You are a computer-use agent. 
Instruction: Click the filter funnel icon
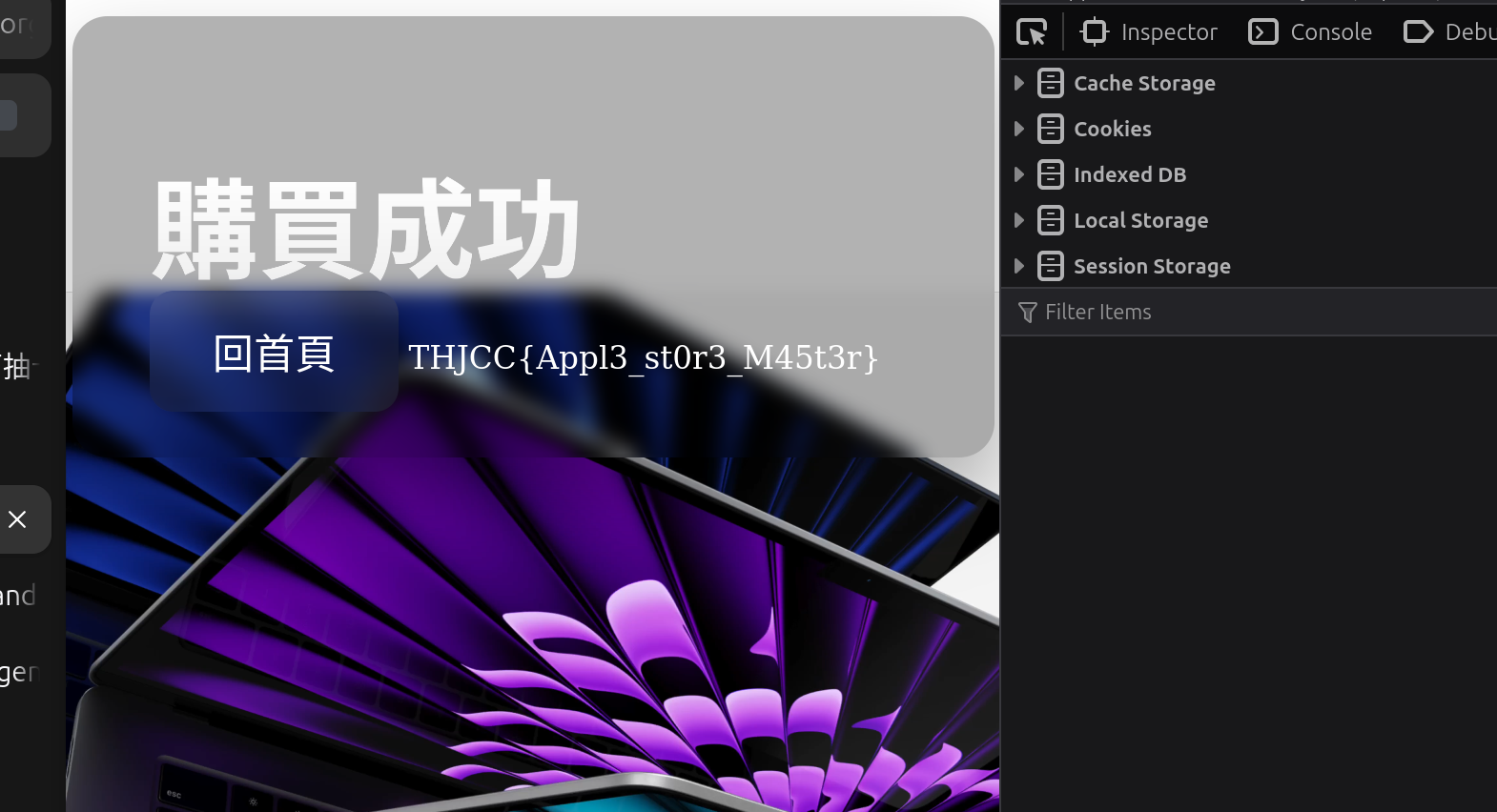click(x=1027, y=313)
